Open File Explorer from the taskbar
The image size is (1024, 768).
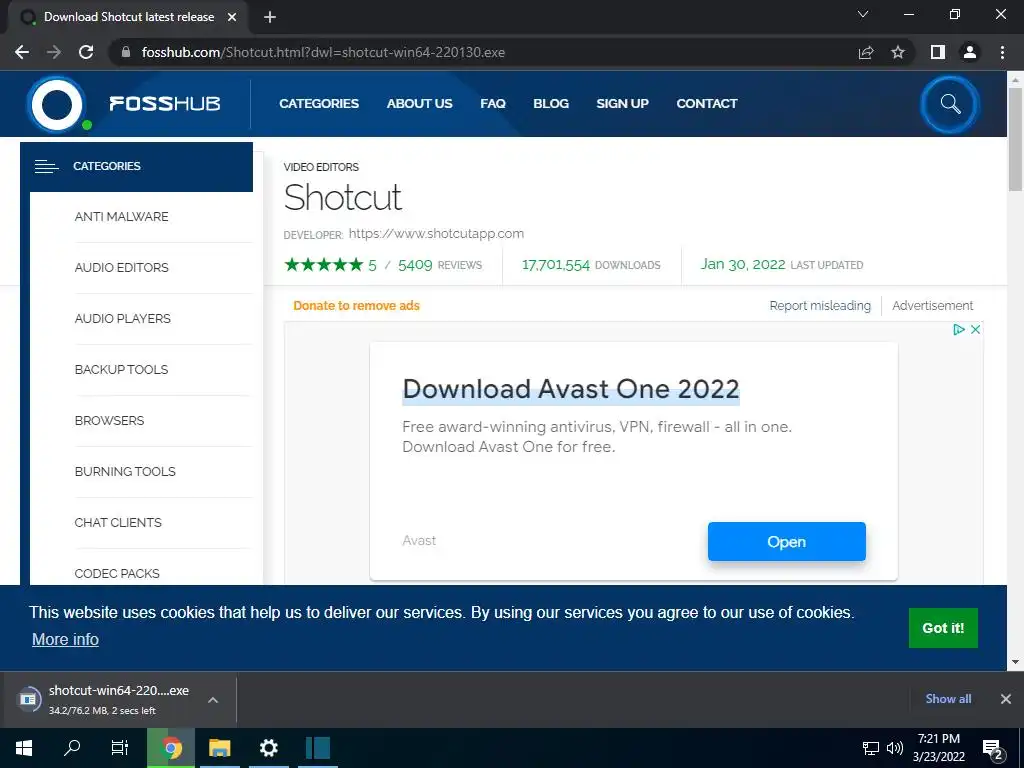tap(220, 748)
